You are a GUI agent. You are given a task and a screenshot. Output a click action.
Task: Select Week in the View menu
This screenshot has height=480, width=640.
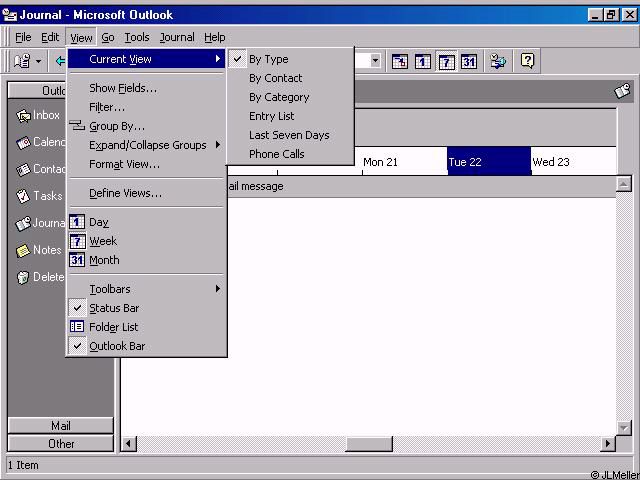coord(147,241)
